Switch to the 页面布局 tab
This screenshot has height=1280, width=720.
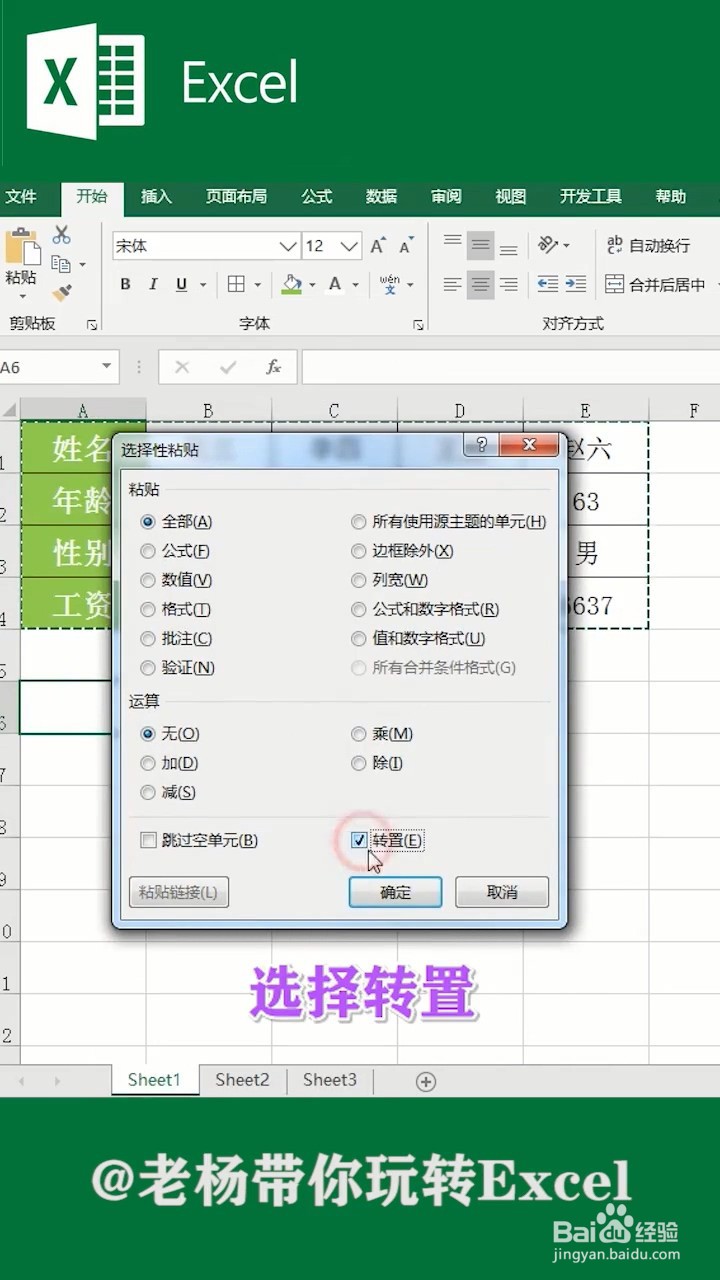[x=236, y=197]
